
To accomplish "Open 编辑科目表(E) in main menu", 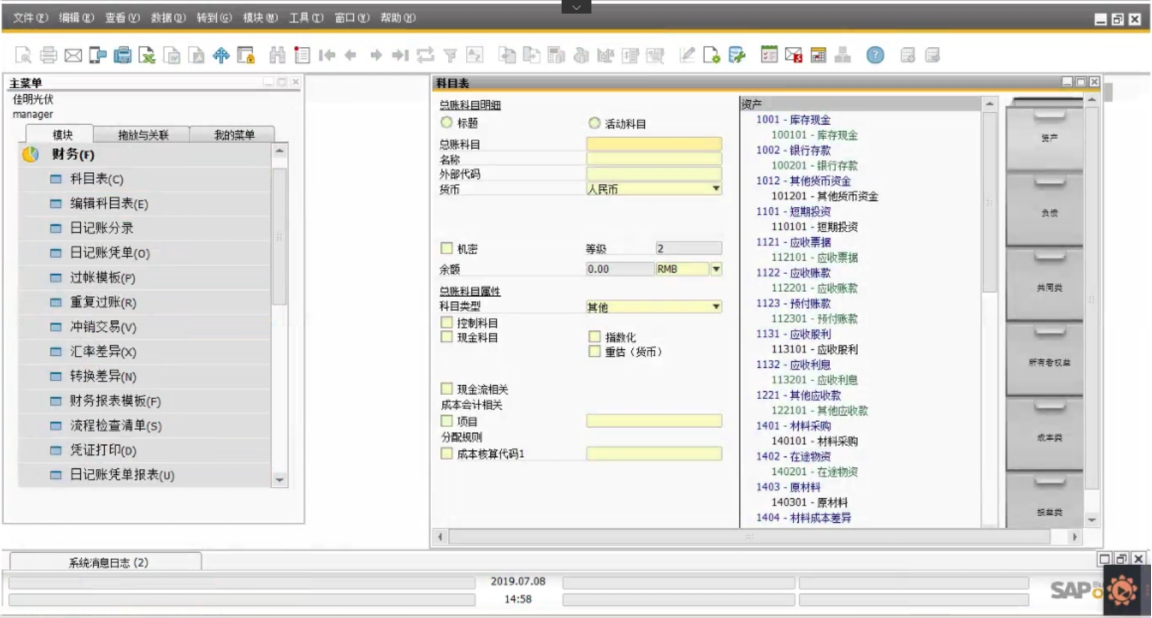I will pos(109,204).
